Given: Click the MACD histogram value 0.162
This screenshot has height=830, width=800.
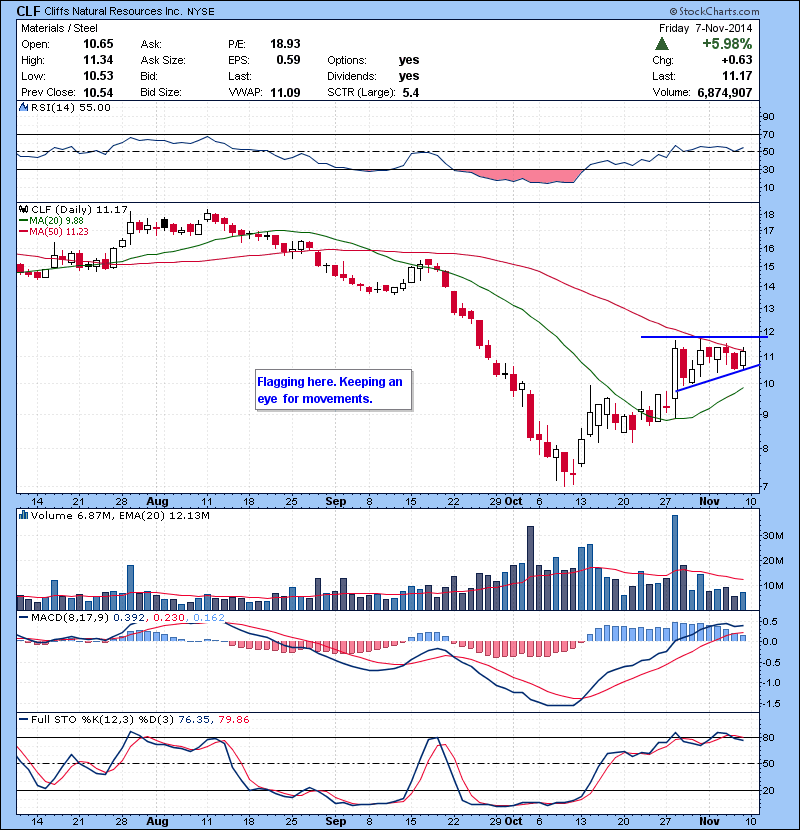Looking at the screenshot, I should click(x=209, y=618).
